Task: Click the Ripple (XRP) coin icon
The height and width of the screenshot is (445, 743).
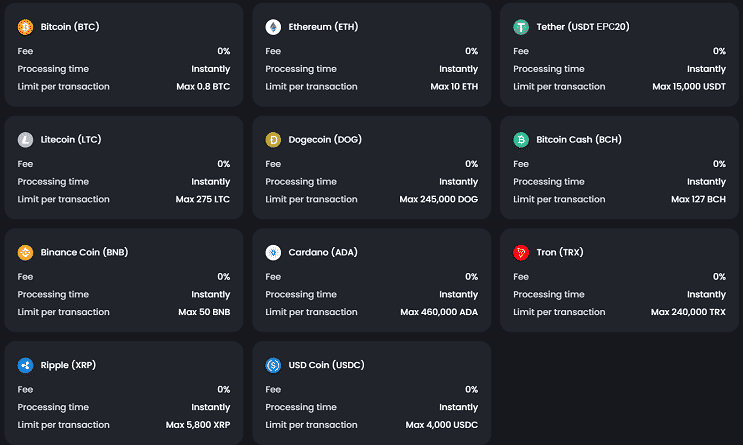Action: pyautogui.click(x=26, y=365)
